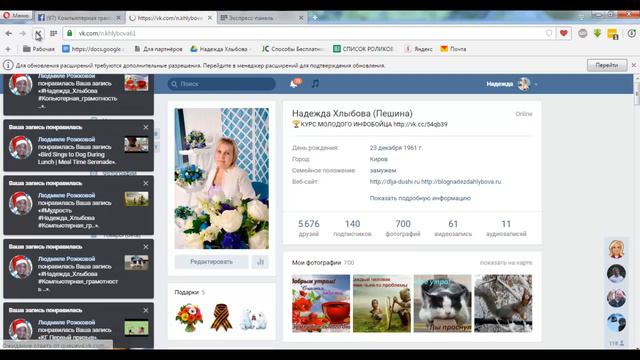Screen dimensions: 640x360
Task: Open the Почта bookmark
Action: click(453, 49)
